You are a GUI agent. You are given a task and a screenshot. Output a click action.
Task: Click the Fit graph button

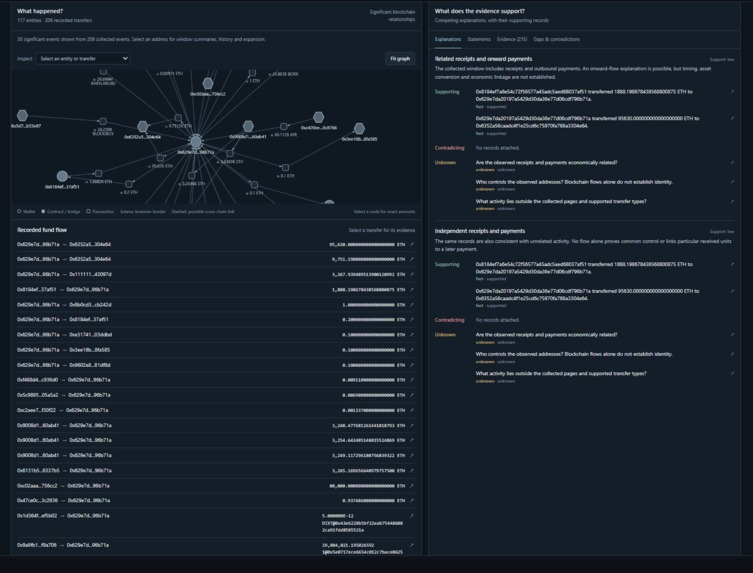coord(400,59)
